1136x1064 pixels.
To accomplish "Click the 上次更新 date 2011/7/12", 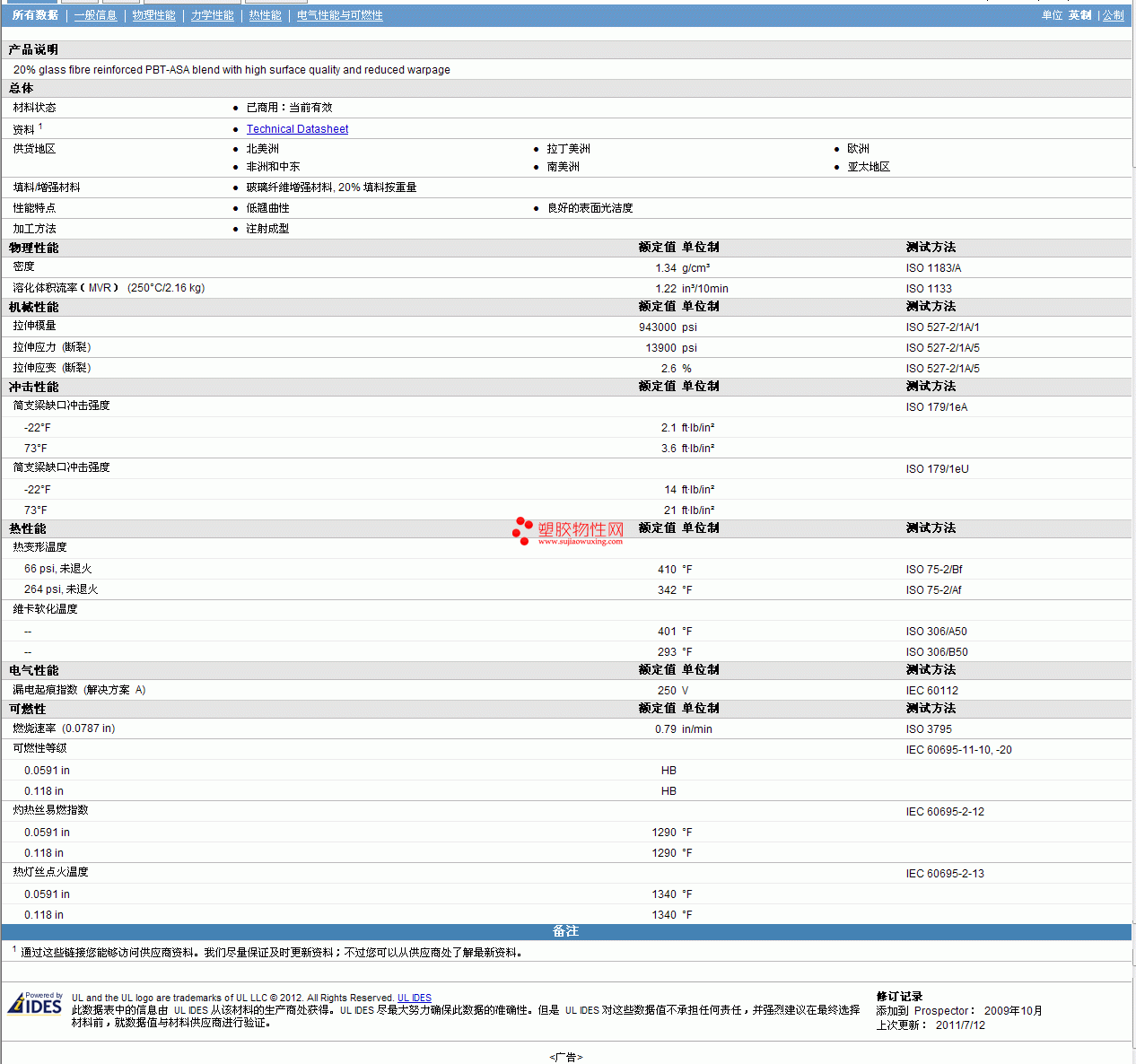I will coord(960,1025).
